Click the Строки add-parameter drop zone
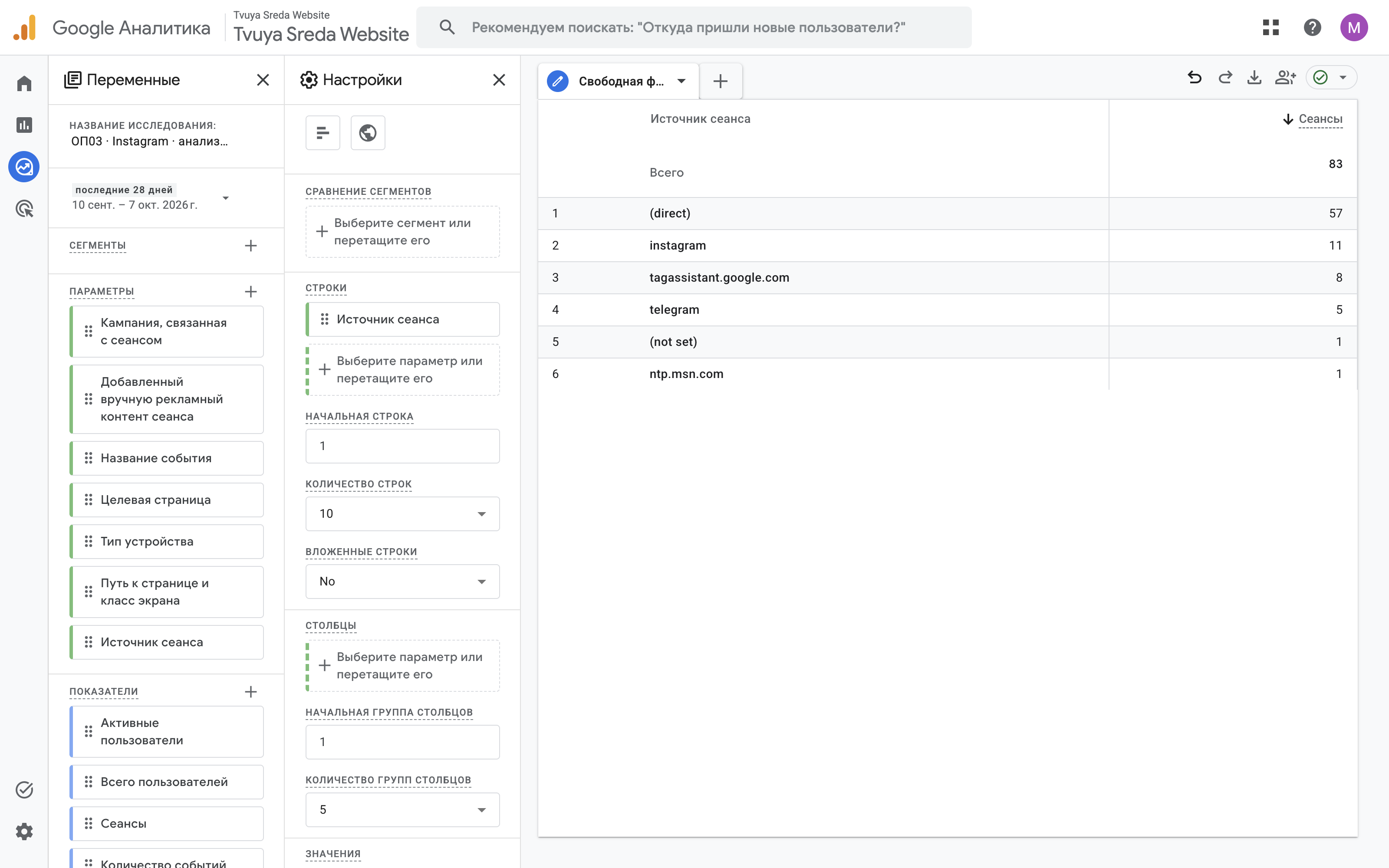 point(402,370)
